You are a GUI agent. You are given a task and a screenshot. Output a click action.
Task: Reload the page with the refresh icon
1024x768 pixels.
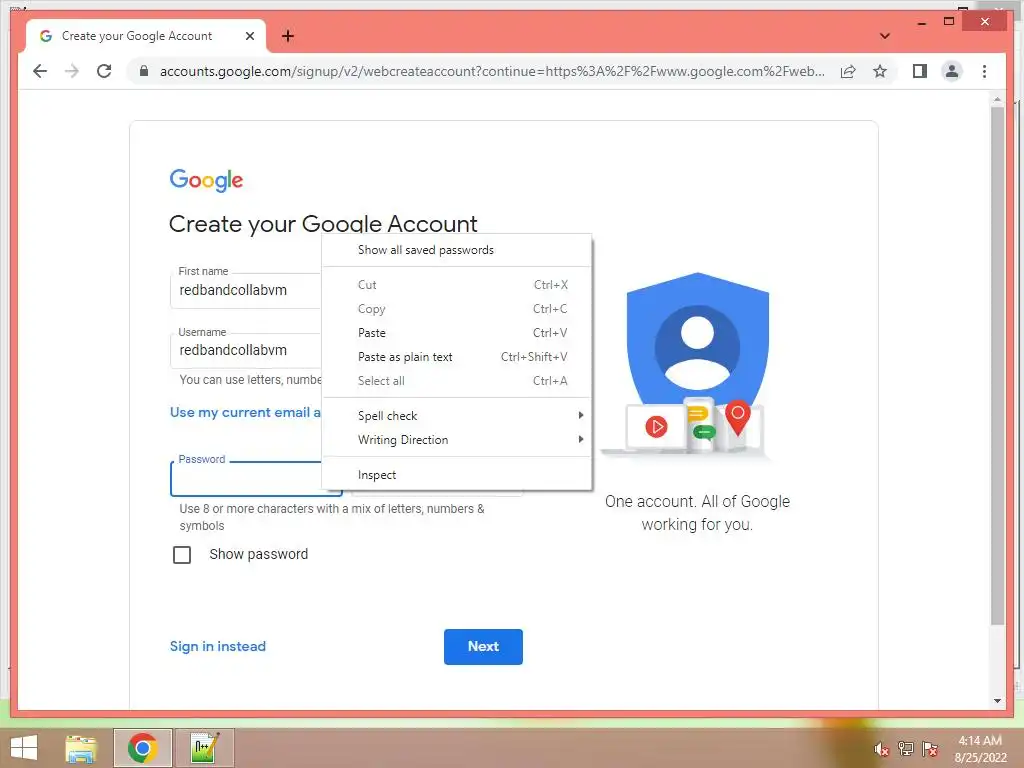(104, 71)
